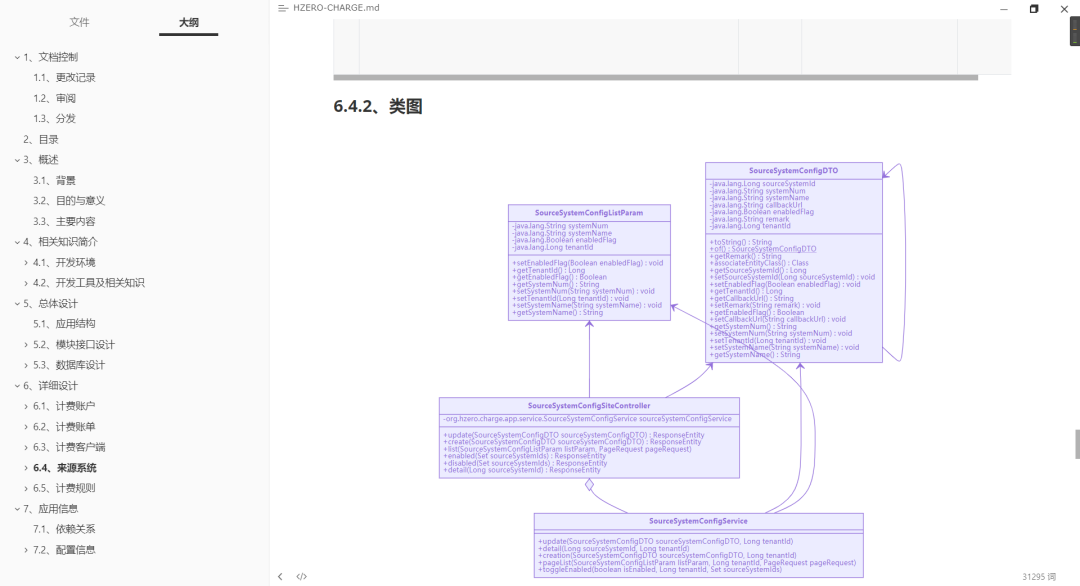Click the 31295 词 word count
Image resolution: width=1080 pixels, height=586 pixels.
point(1041,577)
